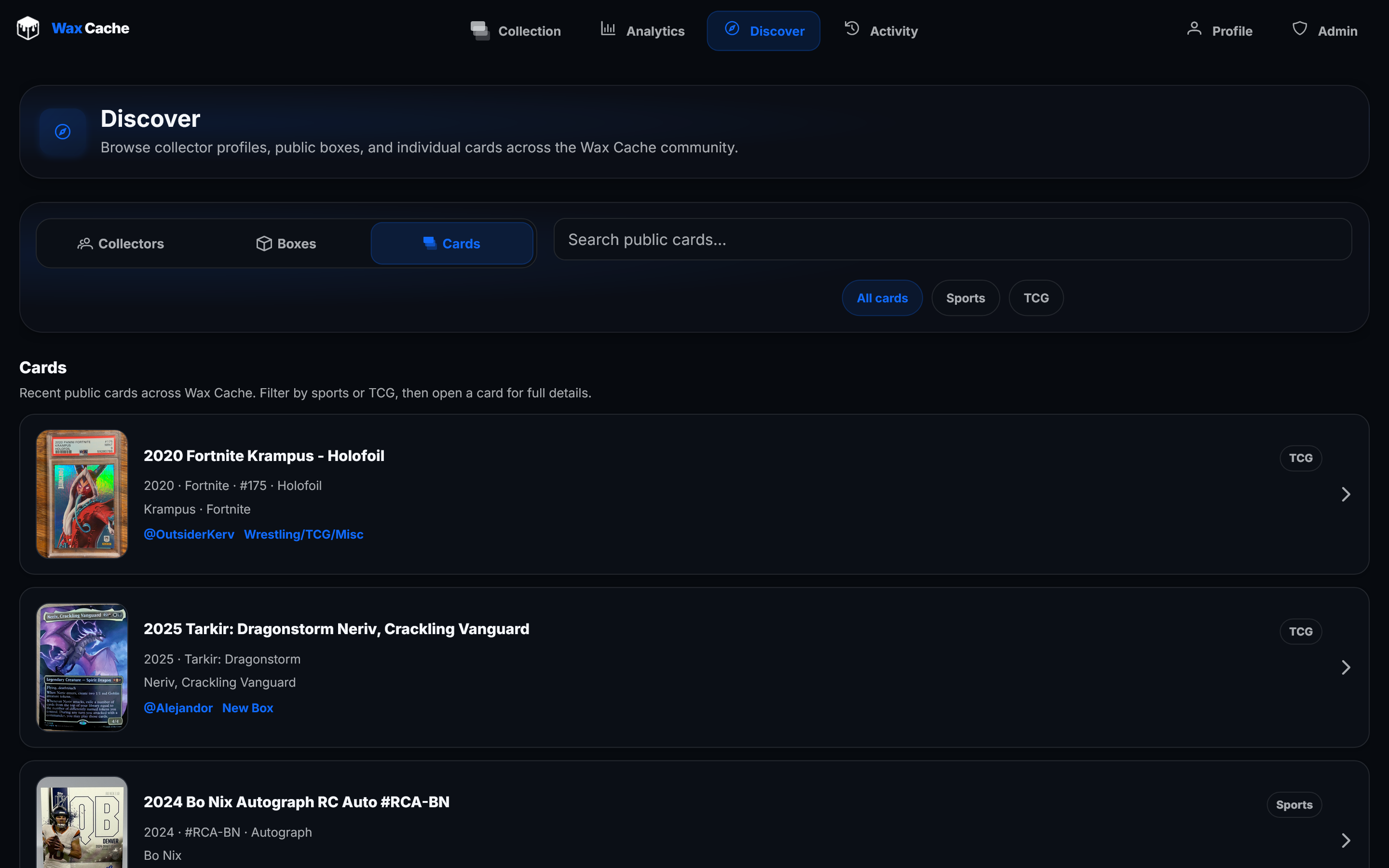Open the Collection nav tab
The height and width of the screenshot is (868, 1389).
516,31
